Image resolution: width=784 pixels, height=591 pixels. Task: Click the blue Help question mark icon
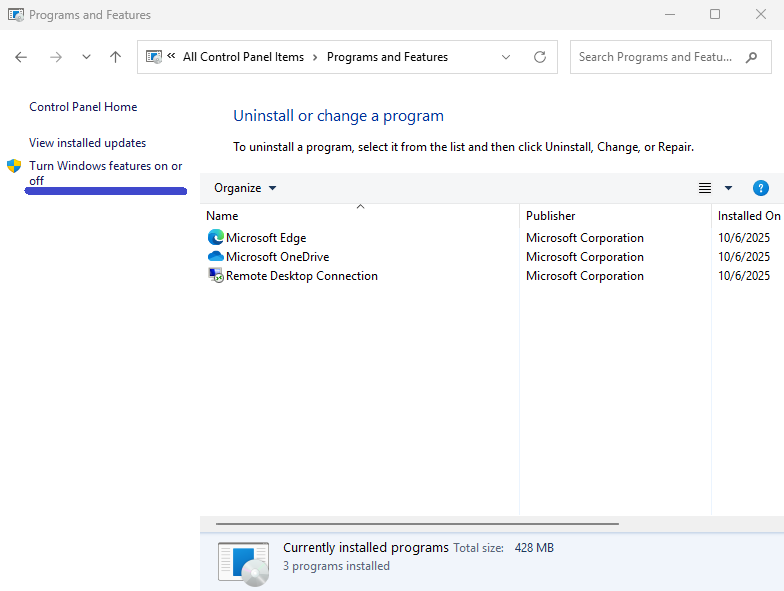tap(760, 188)
